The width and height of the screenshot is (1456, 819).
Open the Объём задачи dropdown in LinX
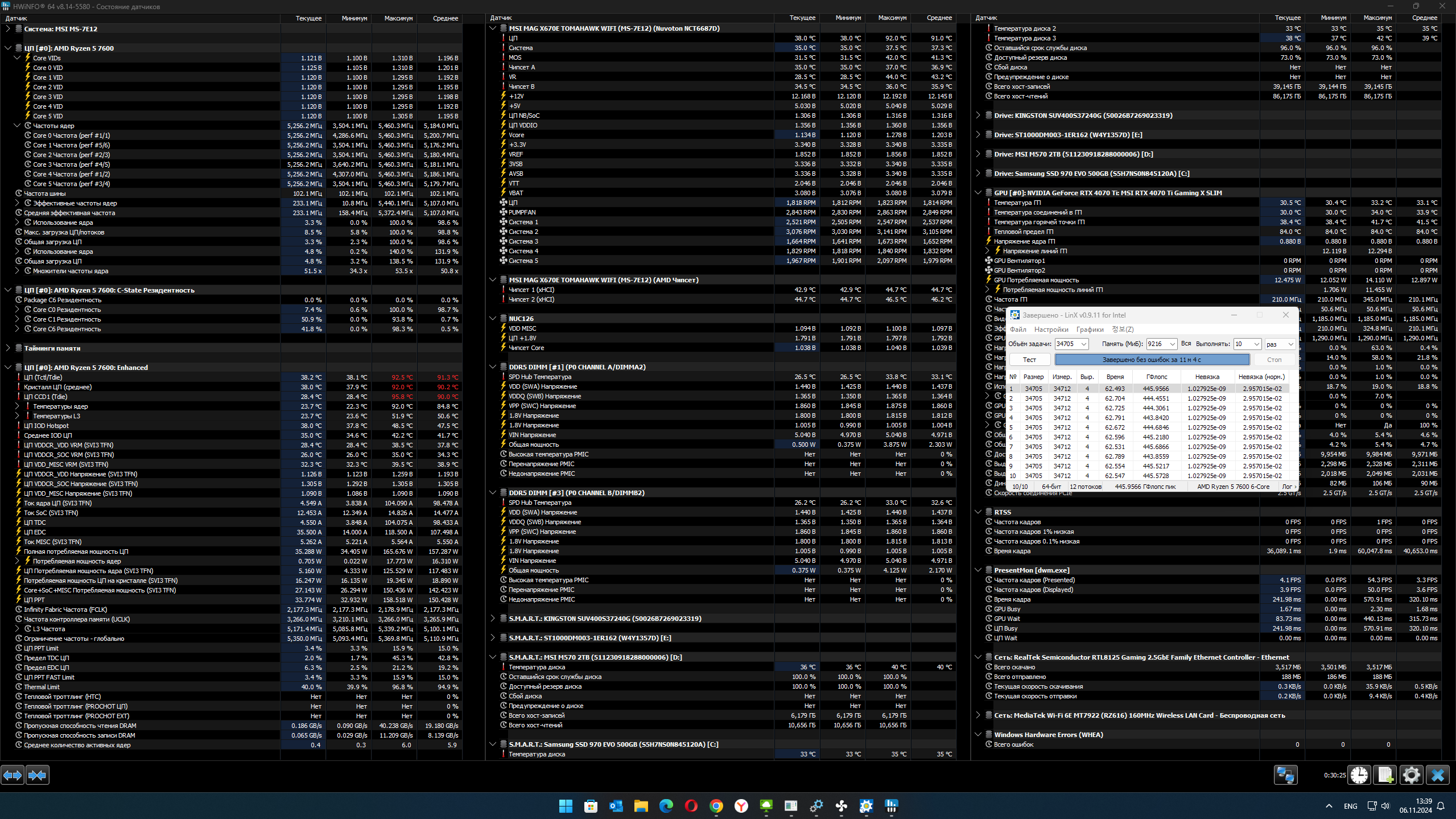click(1083, 344)
